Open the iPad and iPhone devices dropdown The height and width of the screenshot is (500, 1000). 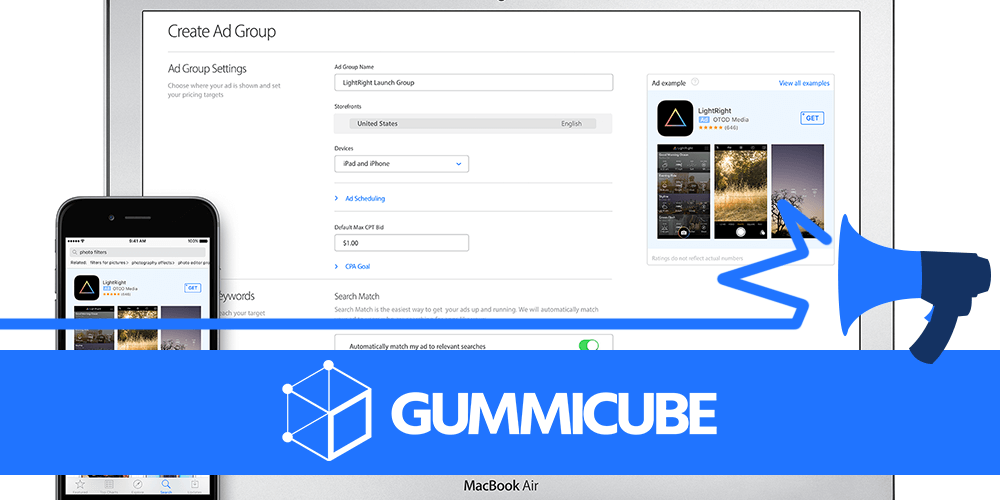coord(401,164)
